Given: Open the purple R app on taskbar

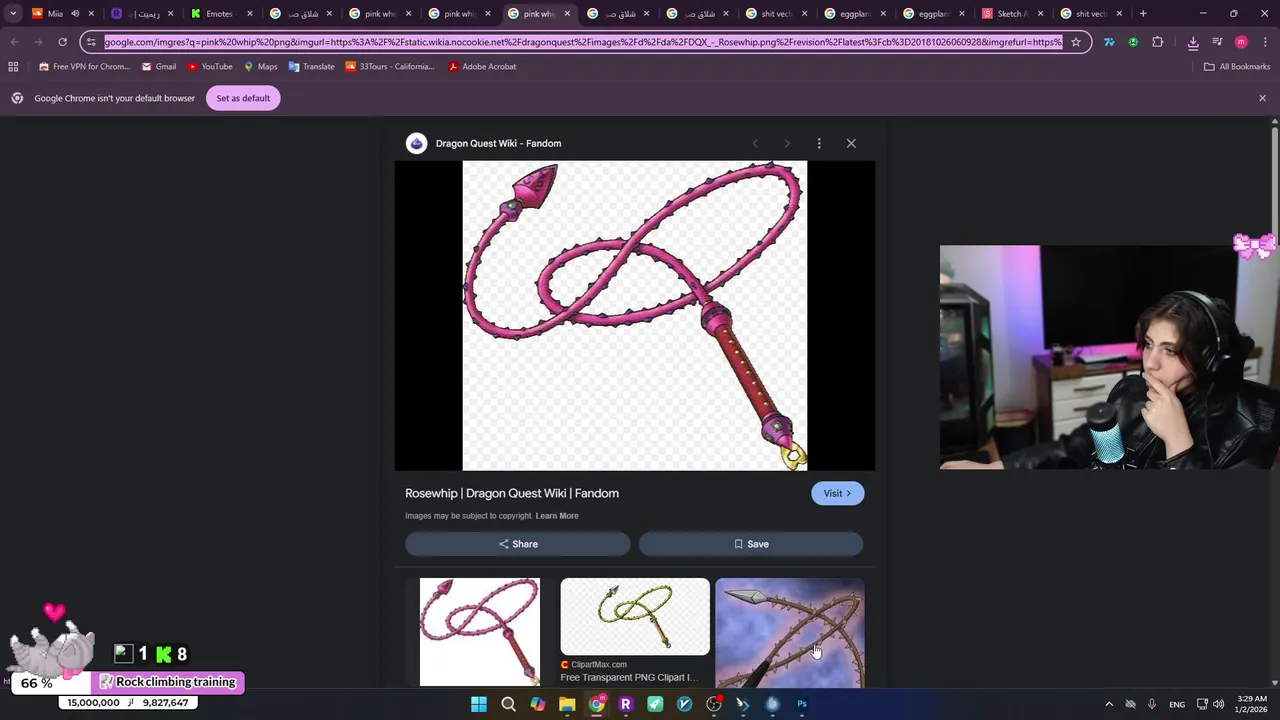Looking at the screenshot, I should tap(626, 704).
